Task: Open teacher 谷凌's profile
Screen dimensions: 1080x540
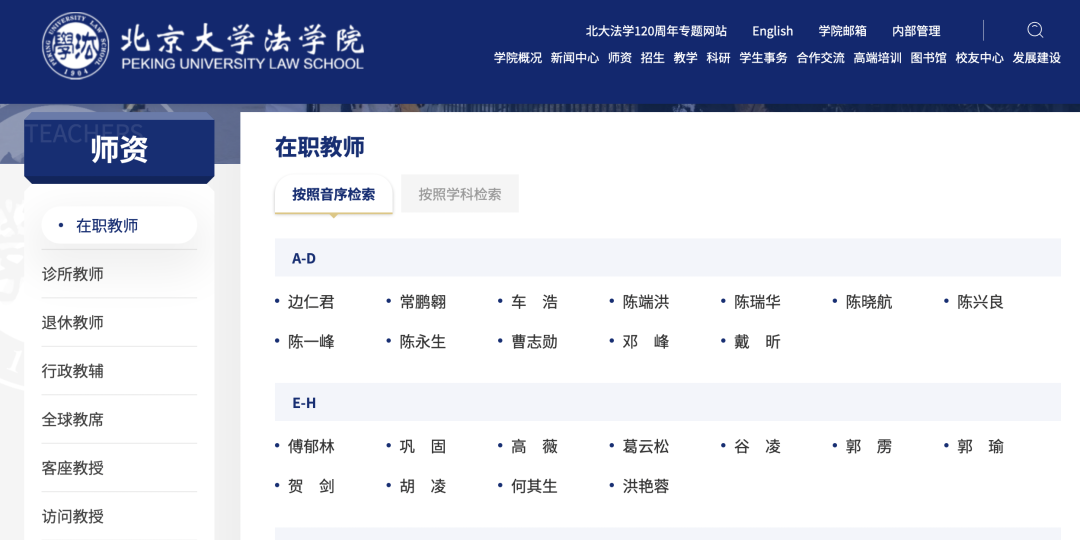Action: tap(757, 446)
